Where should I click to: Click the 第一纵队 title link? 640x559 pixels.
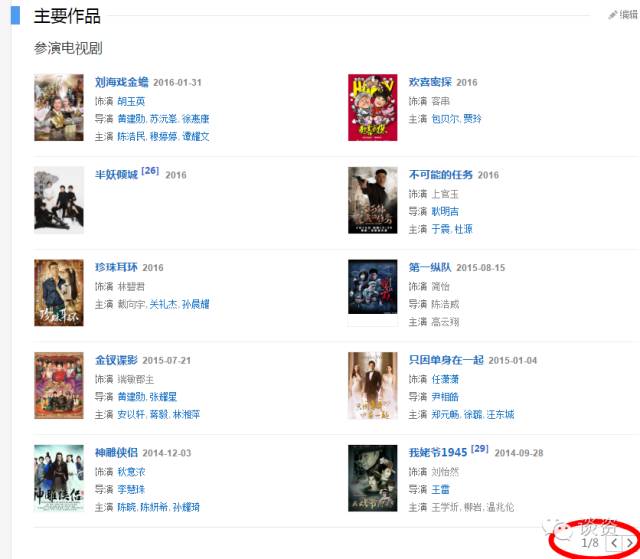[x=430, y=267]
